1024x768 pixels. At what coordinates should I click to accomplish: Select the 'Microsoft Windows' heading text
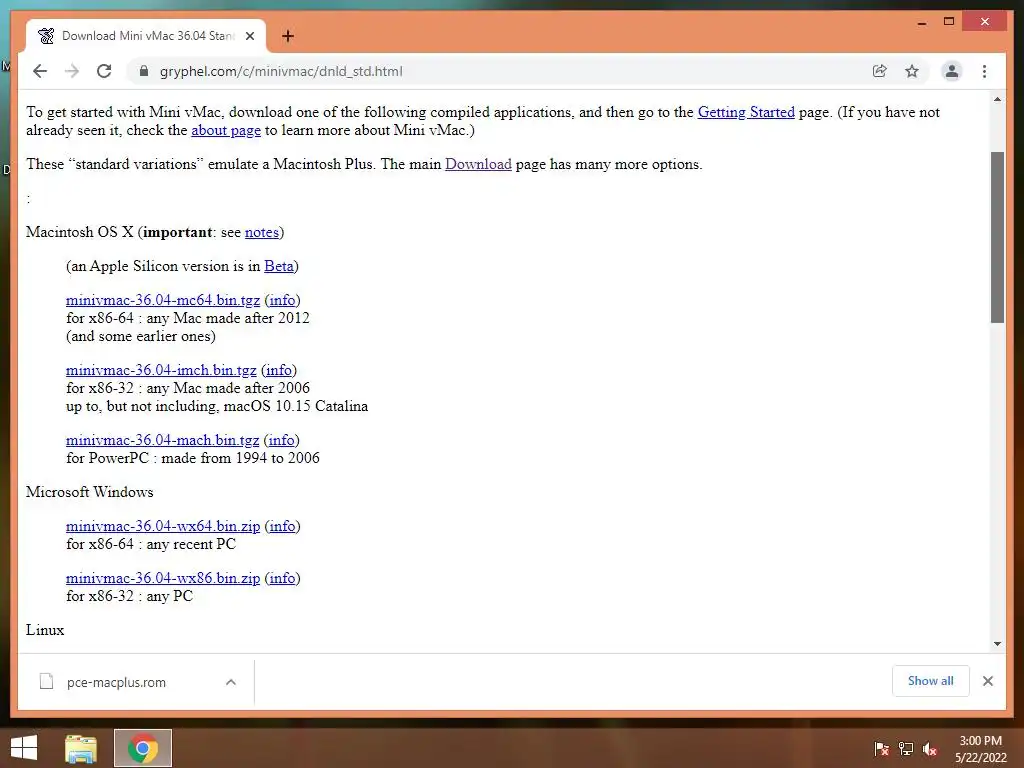pyautogui.click(x=89, y=492)
